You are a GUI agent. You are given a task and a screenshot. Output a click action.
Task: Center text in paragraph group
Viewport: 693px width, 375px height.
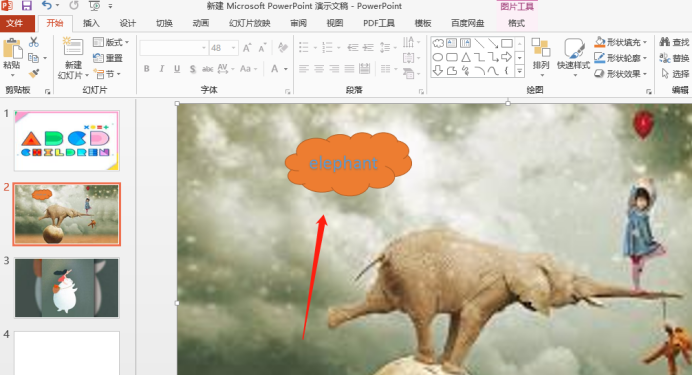click(x=319, y=69)
